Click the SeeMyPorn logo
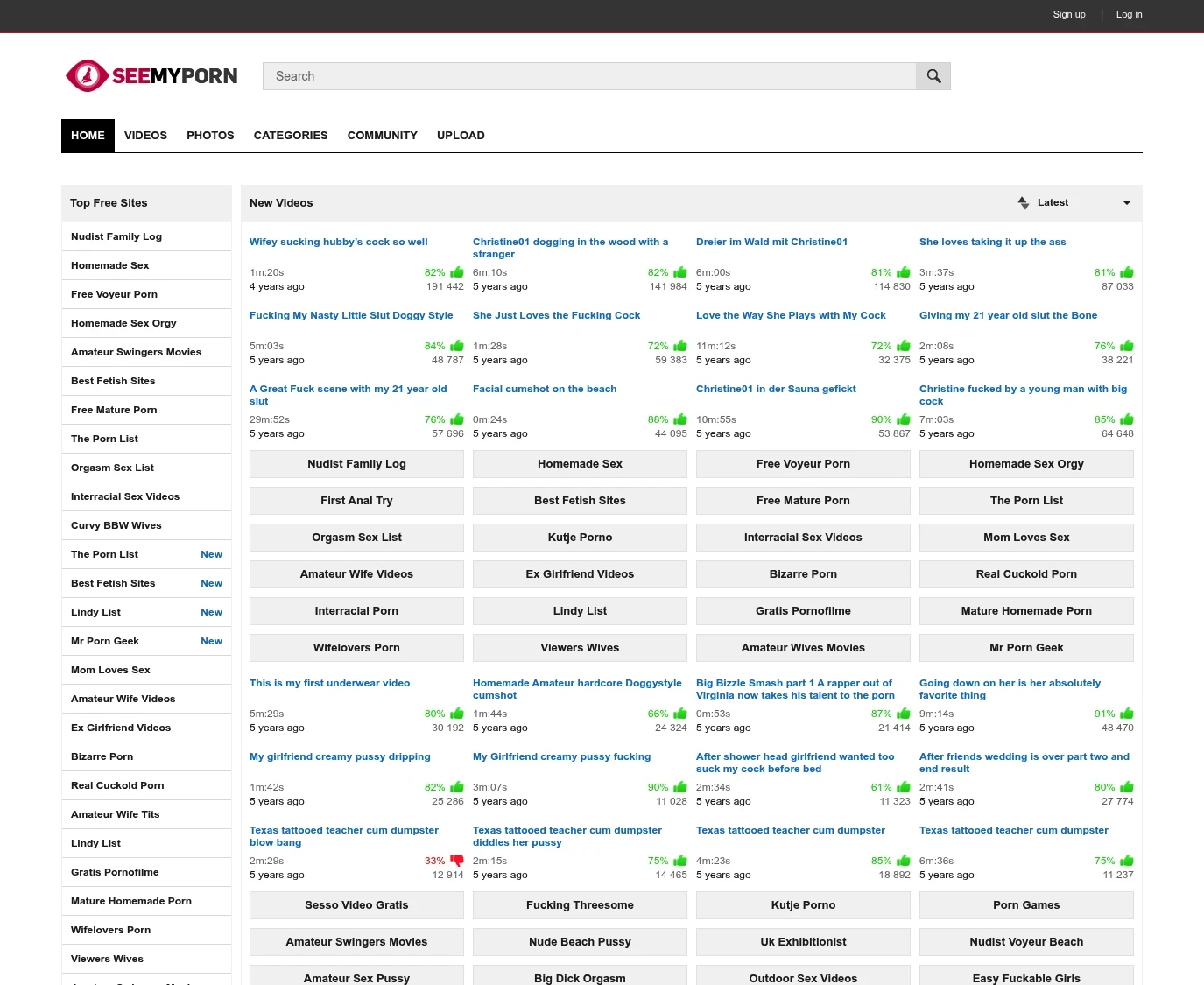The image size is (1204, 985). point(151,76)
